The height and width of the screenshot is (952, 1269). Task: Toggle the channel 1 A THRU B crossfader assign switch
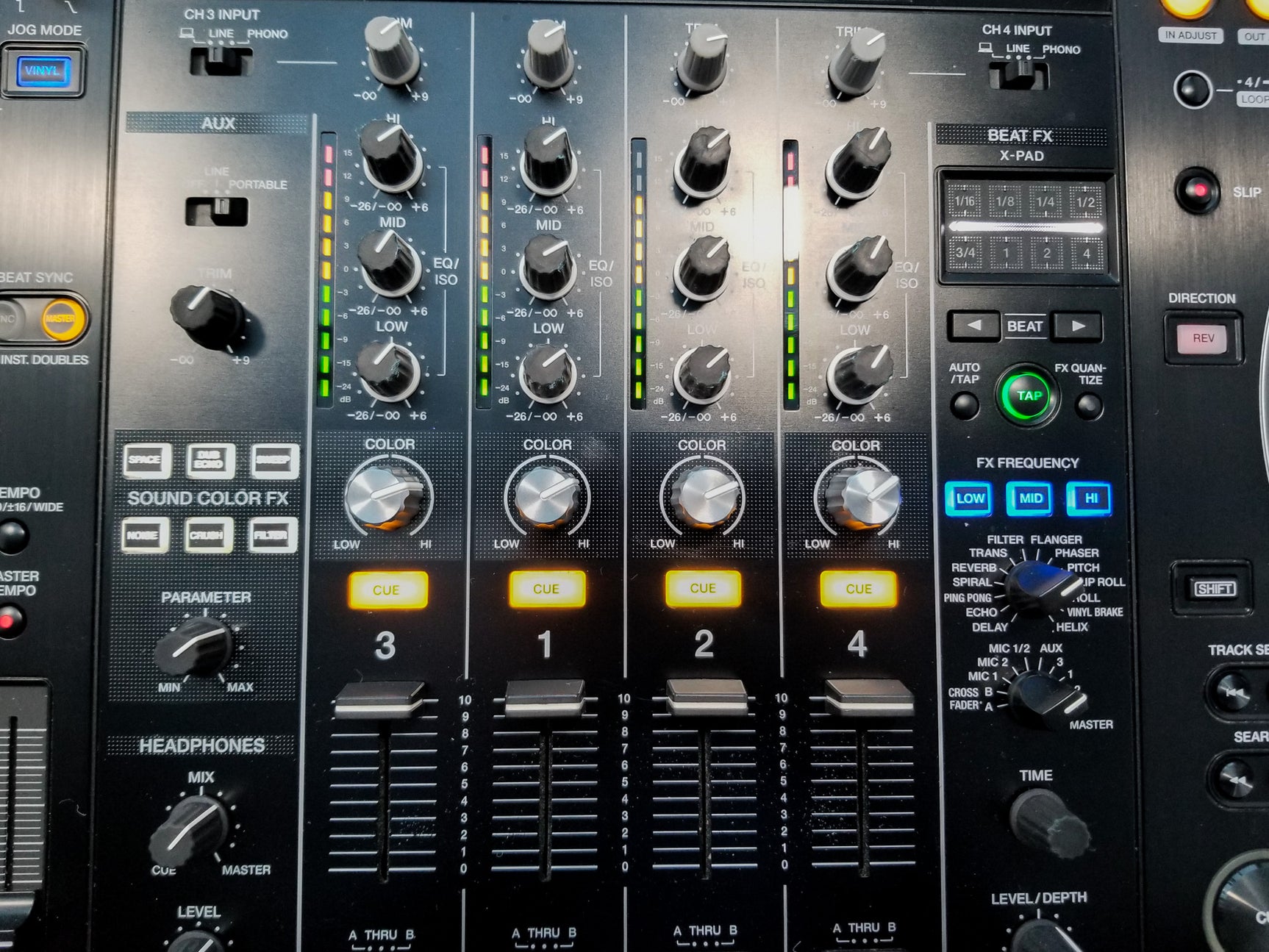pyautogui.click(x=545, y=945)
